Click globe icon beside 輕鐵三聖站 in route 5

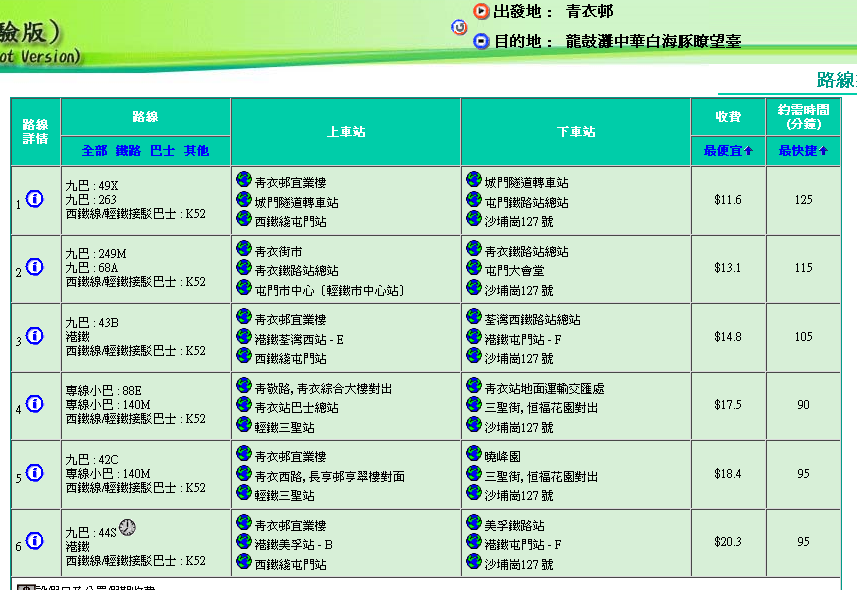(244, 493)
